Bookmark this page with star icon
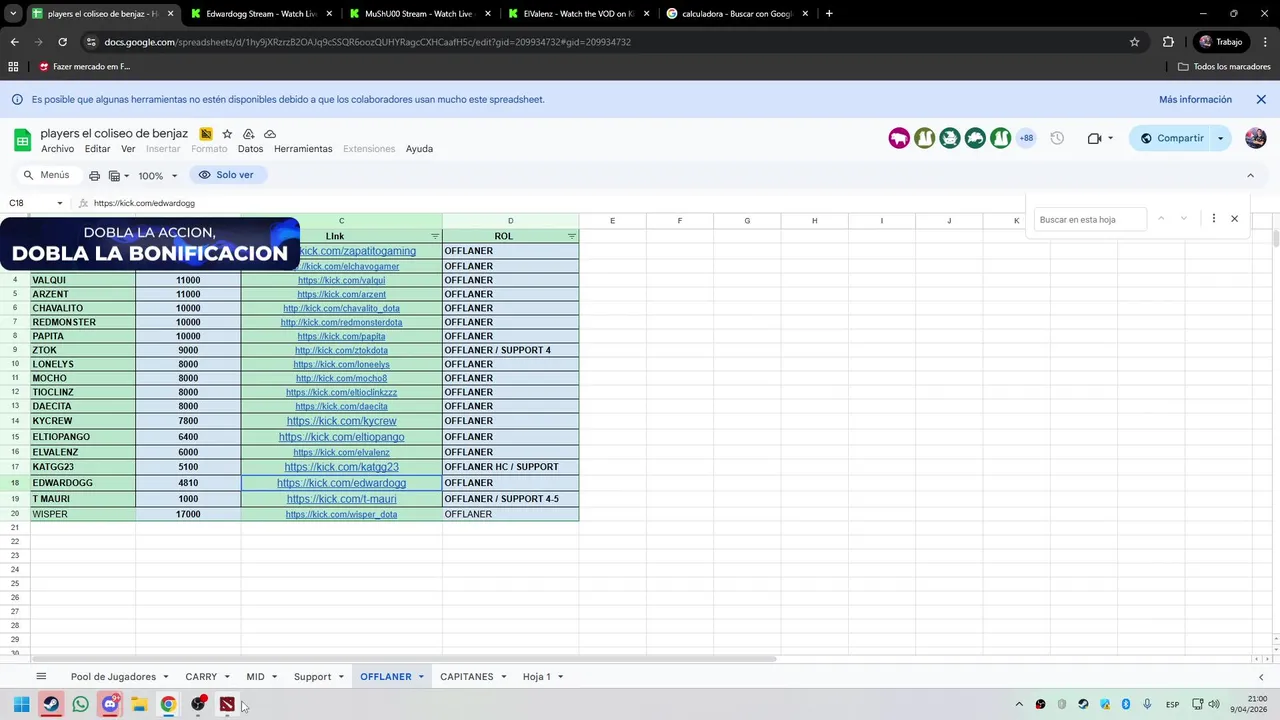The width and height of the screenshot is (1280, 720). [1134, 42]
